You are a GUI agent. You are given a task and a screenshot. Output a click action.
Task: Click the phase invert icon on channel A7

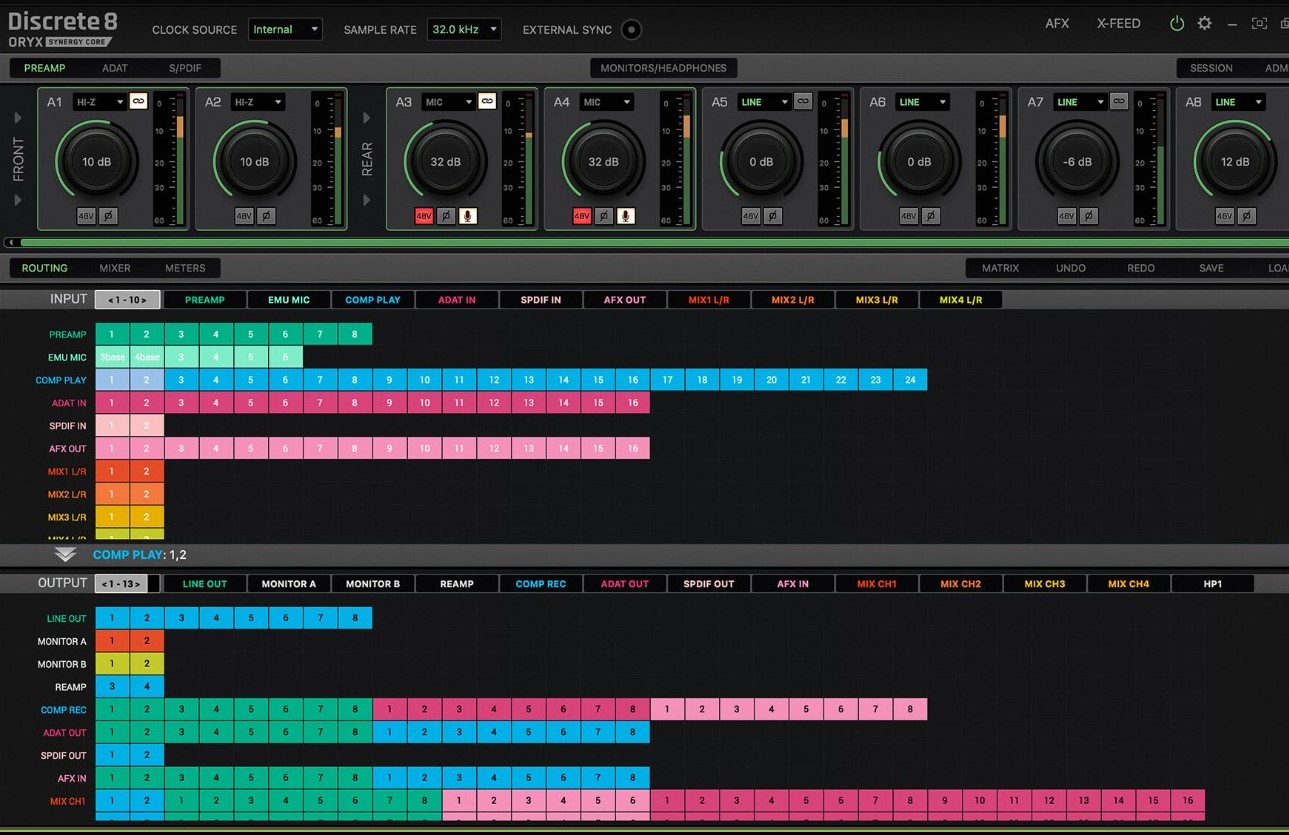(x=1089, y=216)
